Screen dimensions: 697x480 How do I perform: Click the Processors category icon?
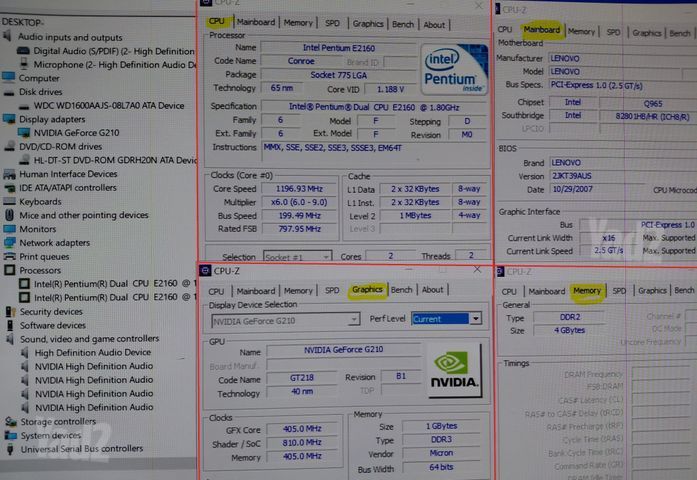tap(9, 270)
